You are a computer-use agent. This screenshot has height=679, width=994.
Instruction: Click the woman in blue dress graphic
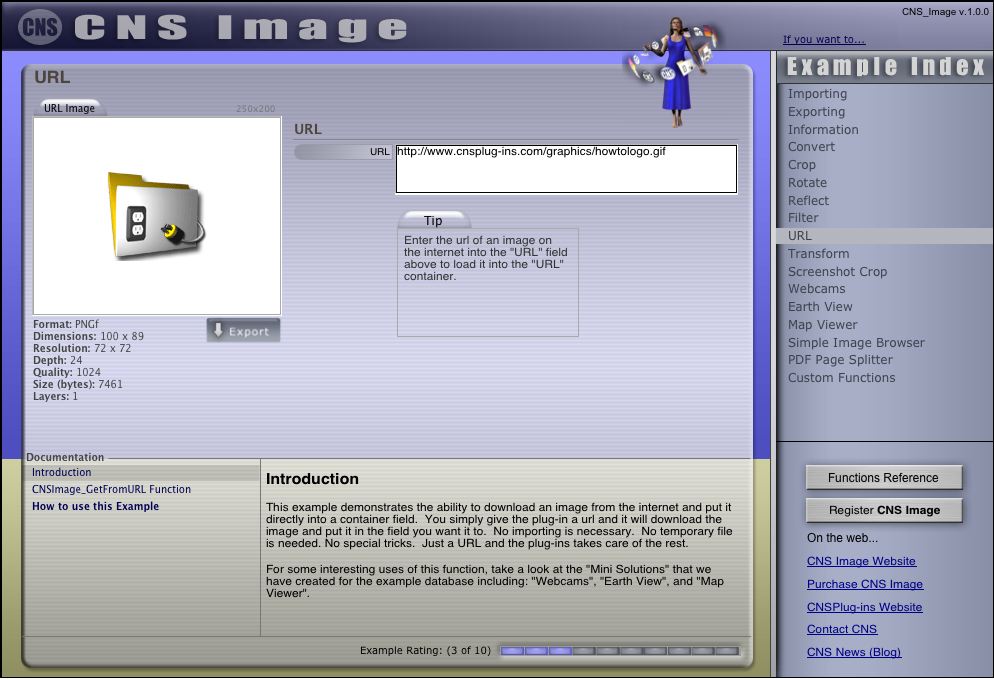point(677,71)
